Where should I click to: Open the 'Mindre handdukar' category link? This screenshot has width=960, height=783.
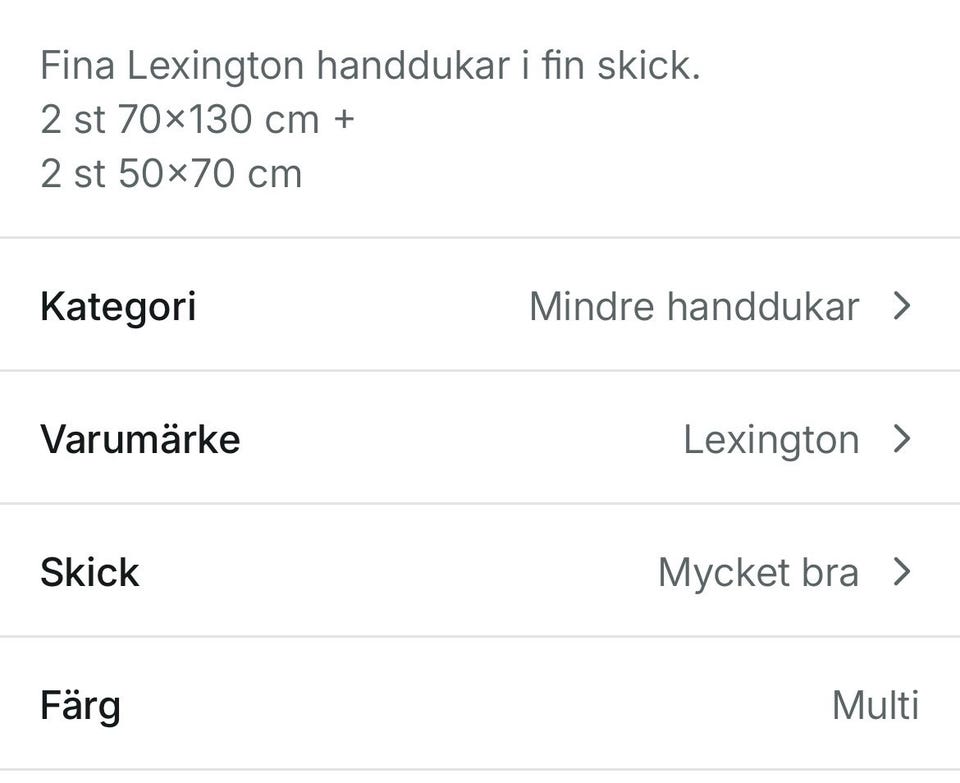[693, 306]
